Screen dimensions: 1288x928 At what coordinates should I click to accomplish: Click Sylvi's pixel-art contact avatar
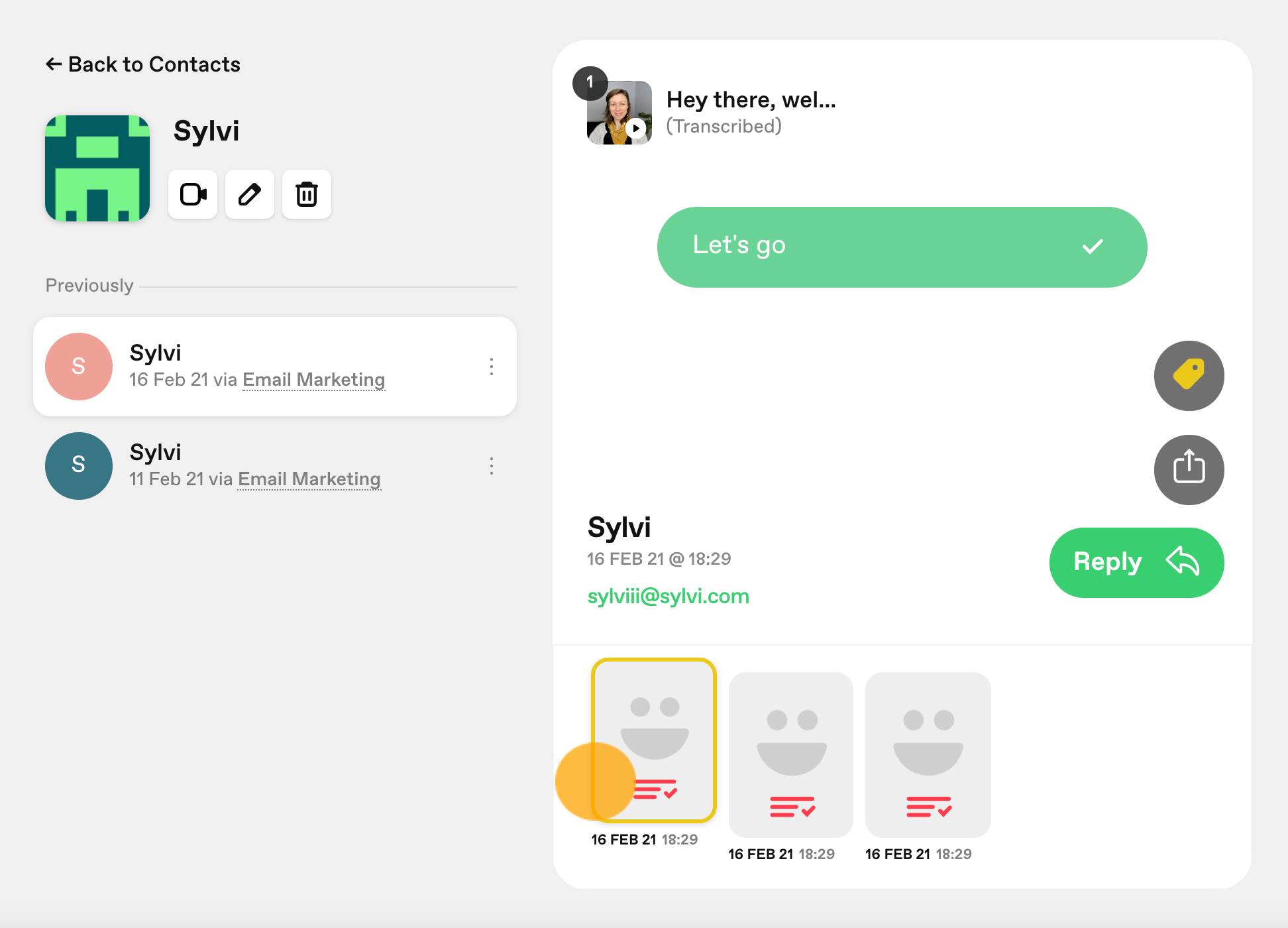point(97,168)
